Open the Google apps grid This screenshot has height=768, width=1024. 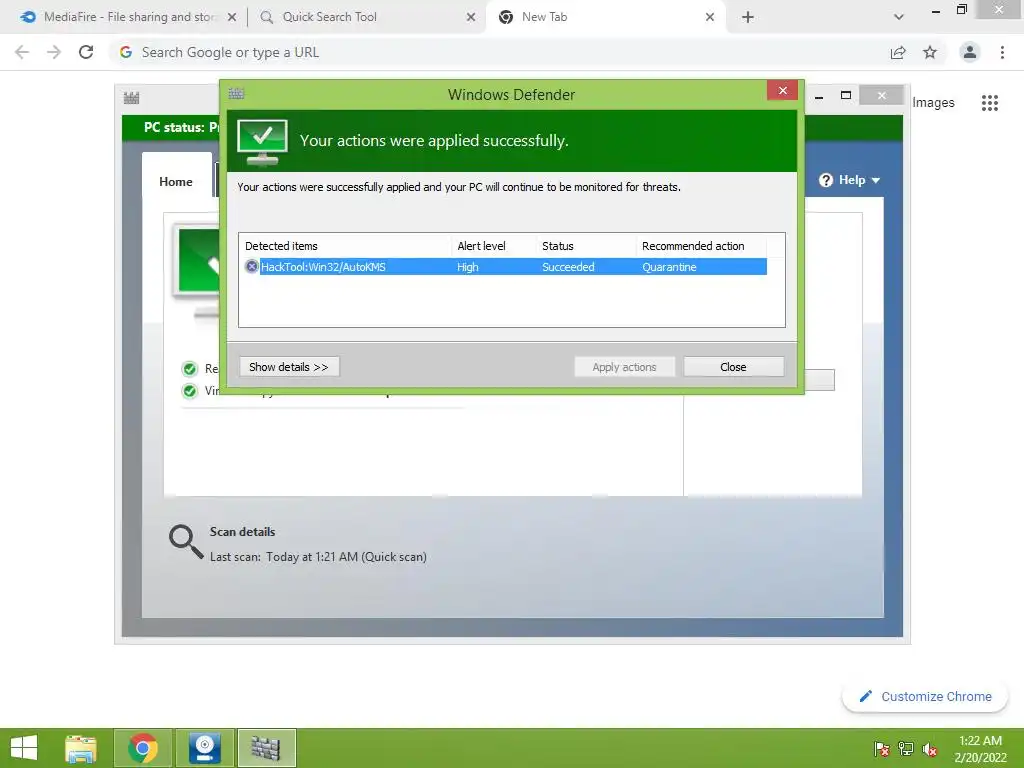(x=989, y=103)
